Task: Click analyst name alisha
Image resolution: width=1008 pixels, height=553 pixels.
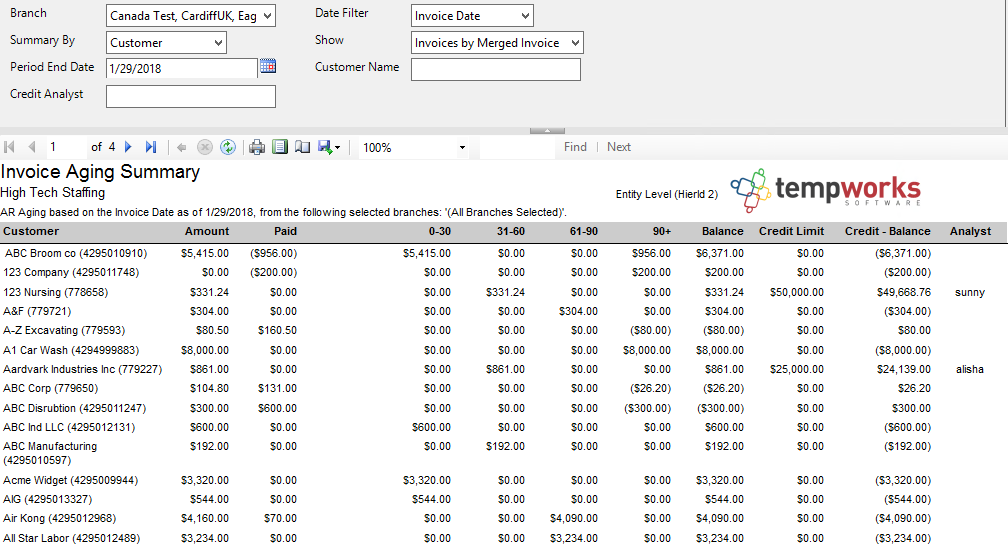Action: click(969, 370)
